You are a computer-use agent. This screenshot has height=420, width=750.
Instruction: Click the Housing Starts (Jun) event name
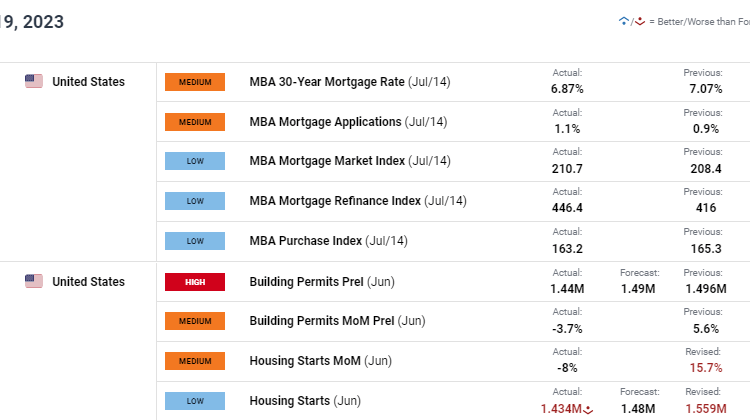tap(306, 401)
